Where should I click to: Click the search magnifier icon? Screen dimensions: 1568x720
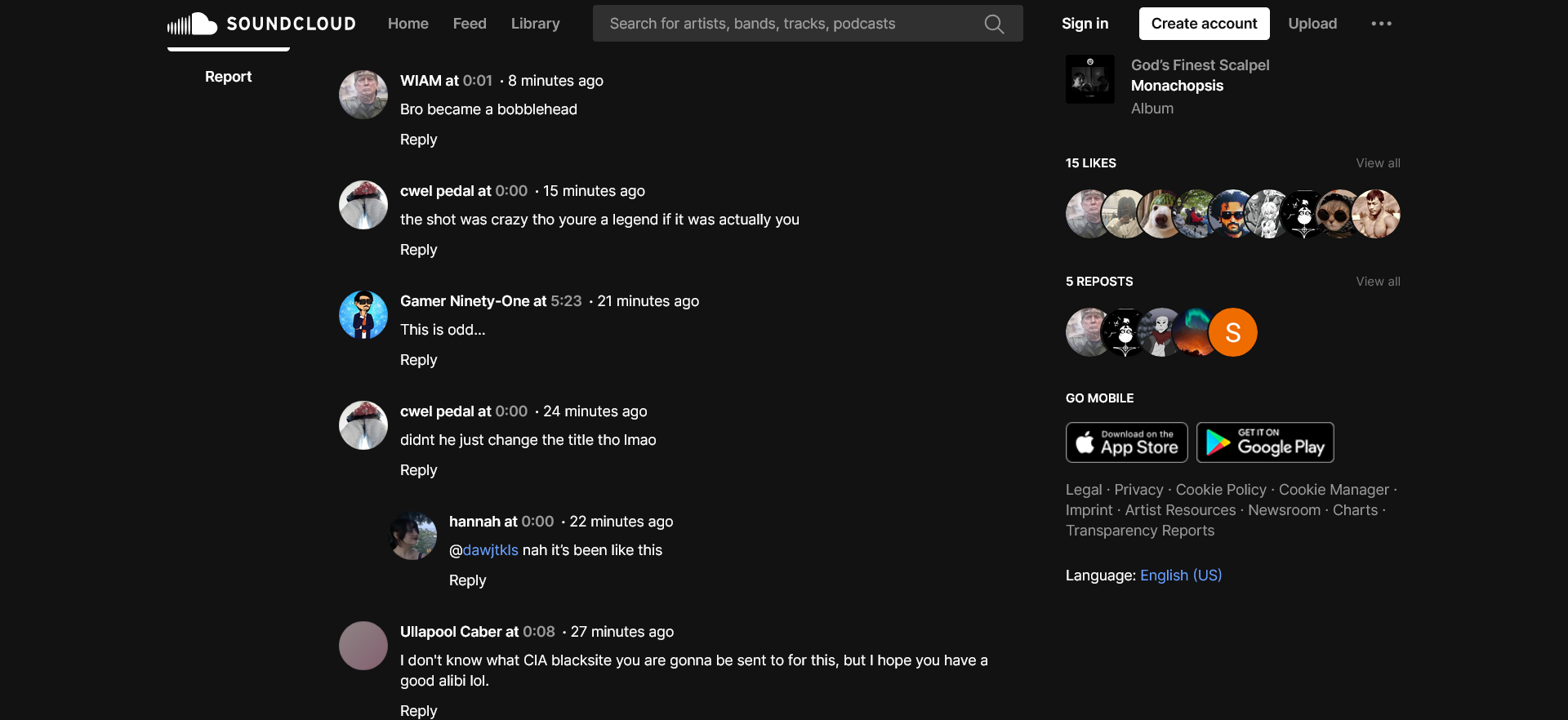(x=994, y=24)
